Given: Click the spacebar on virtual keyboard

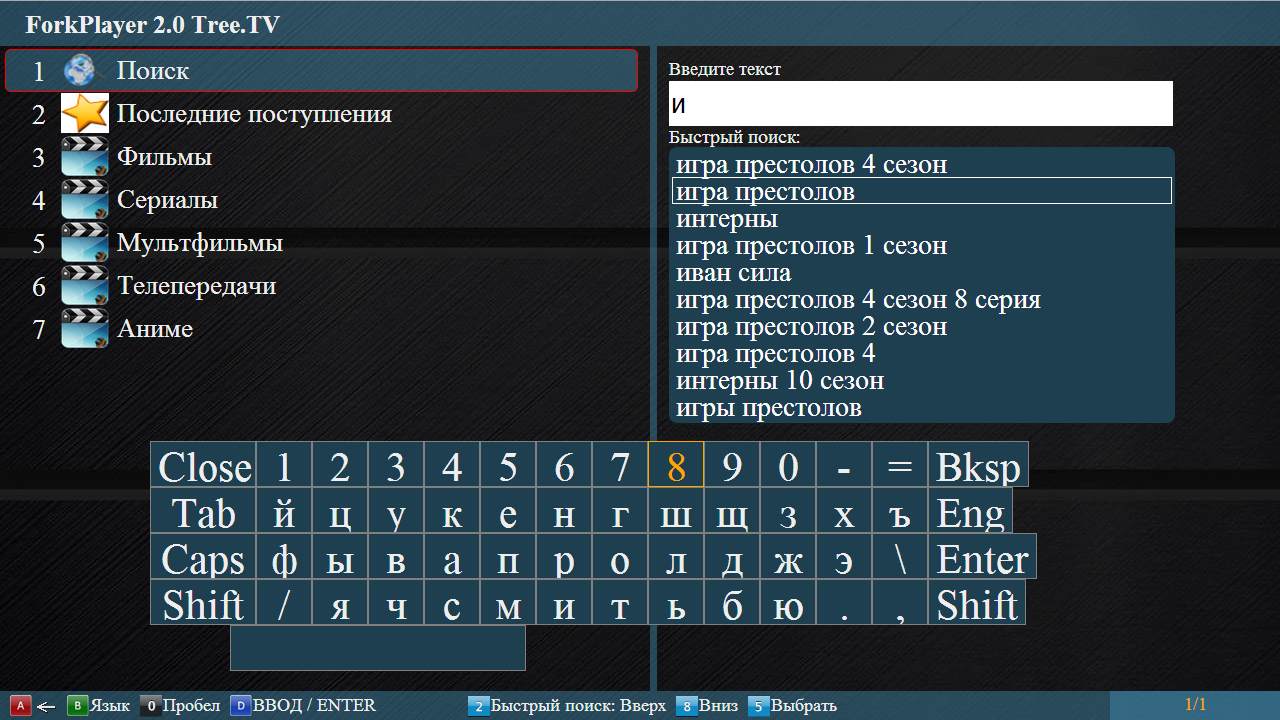Looking at the screenshot, I should 378,648.
